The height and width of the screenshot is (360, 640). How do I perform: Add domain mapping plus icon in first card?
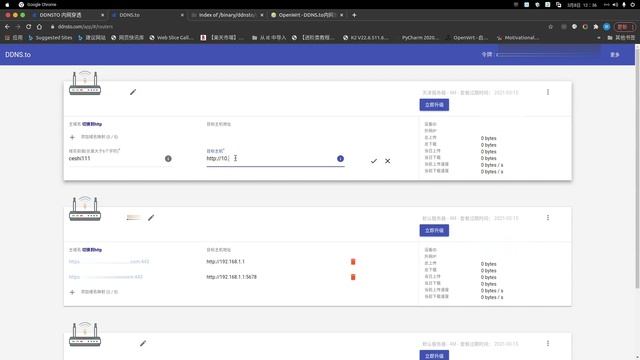click(x=72, y=137)
